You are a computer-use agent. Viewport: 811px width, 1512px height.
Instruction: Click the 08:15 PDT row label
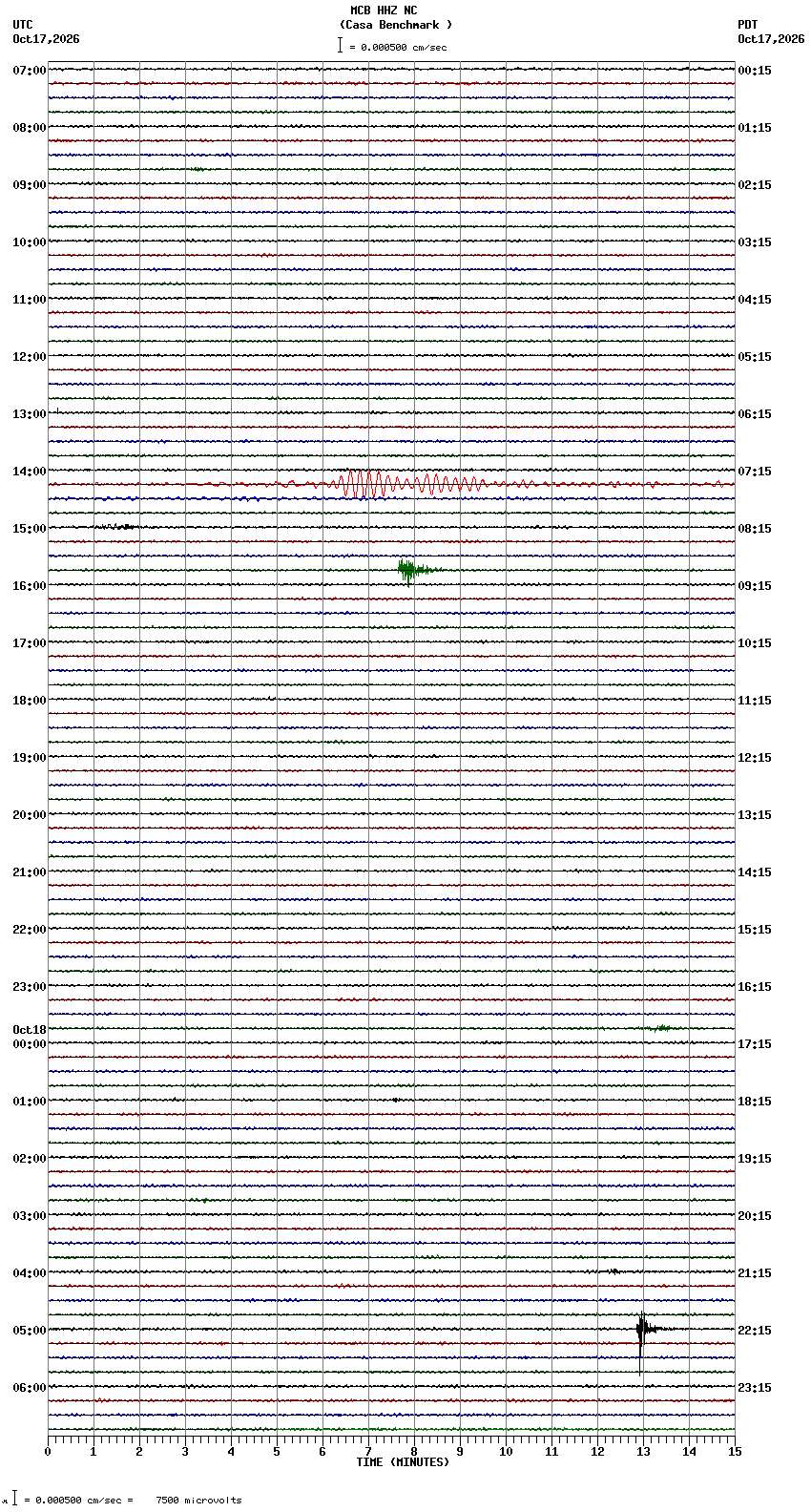755,529
